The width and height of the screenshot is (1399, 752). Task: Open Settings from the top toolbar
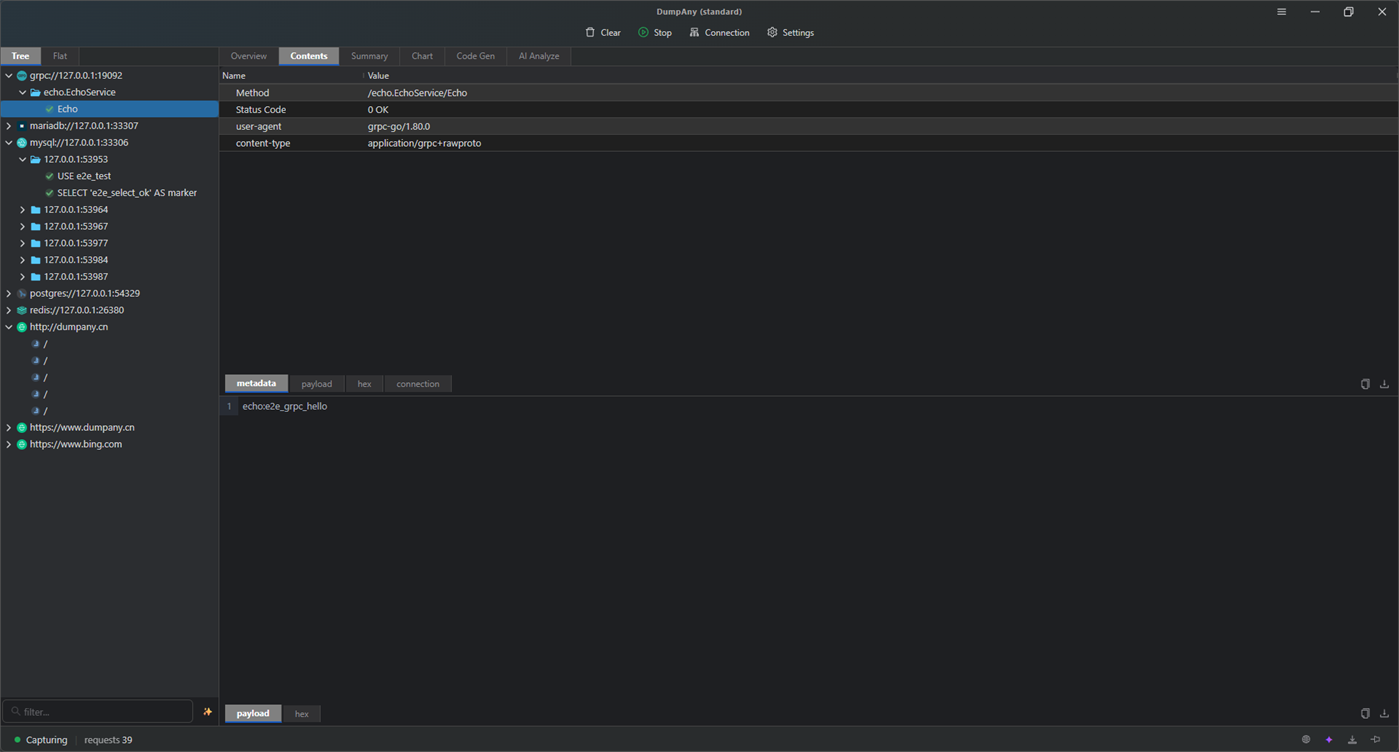(x=790, y=32)
